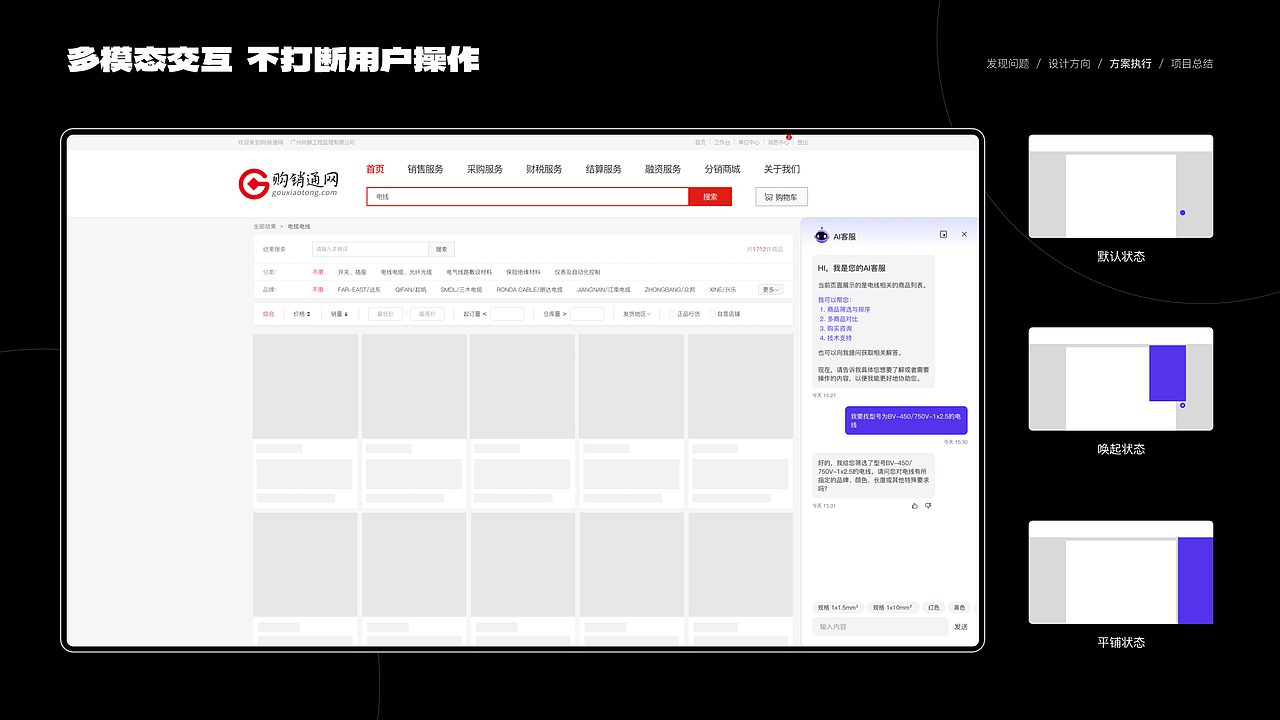This screenshot has height=720, width=1280.
Task: Click 电缆电线 in the breadcrumb
Action: point(299,227)
